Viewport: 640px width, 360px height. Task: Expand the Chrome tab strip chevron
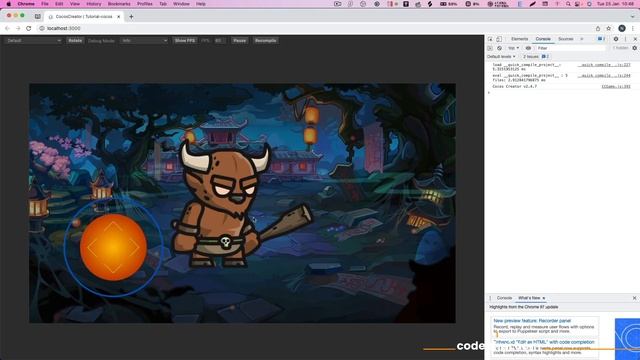point(633,17)
